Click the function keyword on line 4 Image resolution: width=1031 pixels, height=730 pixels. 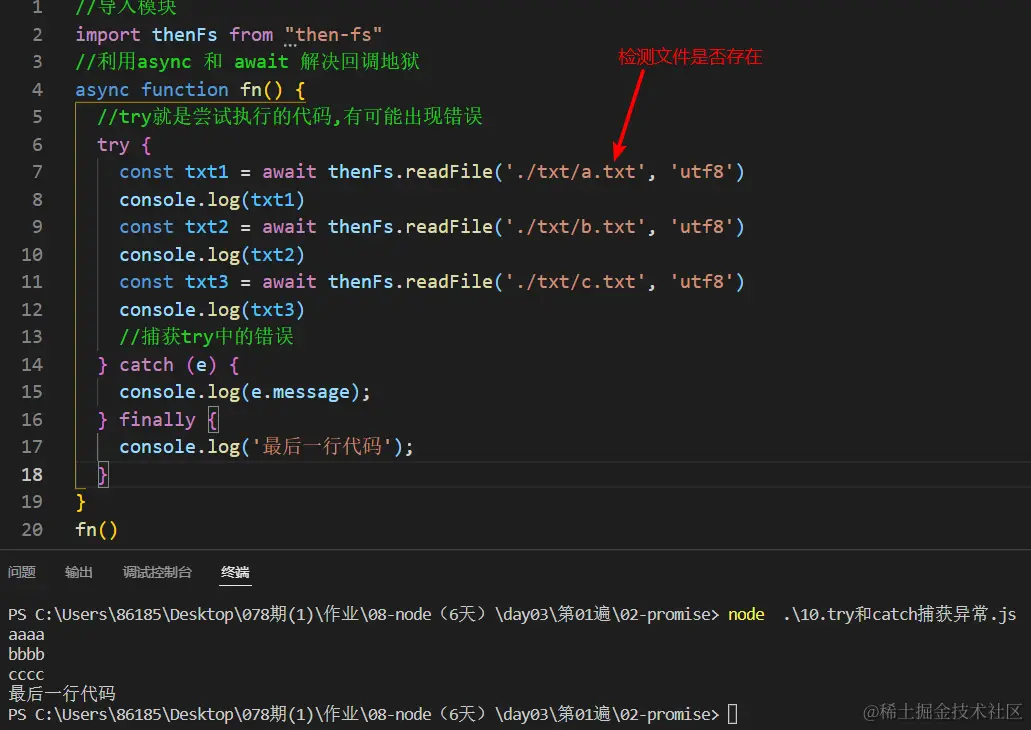[x=185, y=89]
